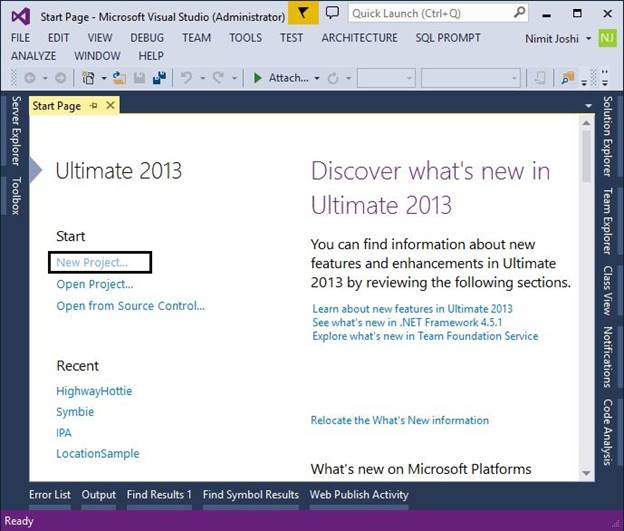The image size is (624, 531).
Task: Click the green Attach play button
Action: coord(257,78)
